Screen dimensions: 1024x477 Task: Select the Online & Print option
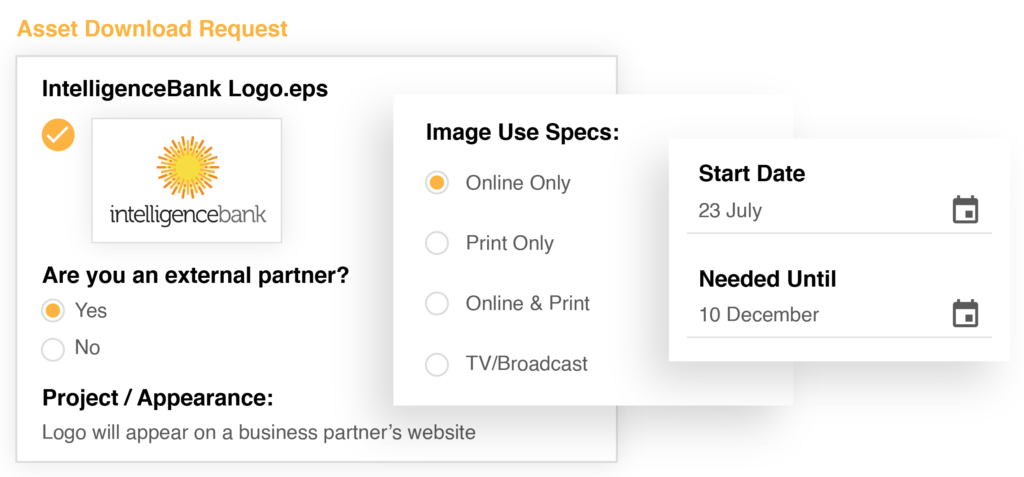[x=437, y=304]
